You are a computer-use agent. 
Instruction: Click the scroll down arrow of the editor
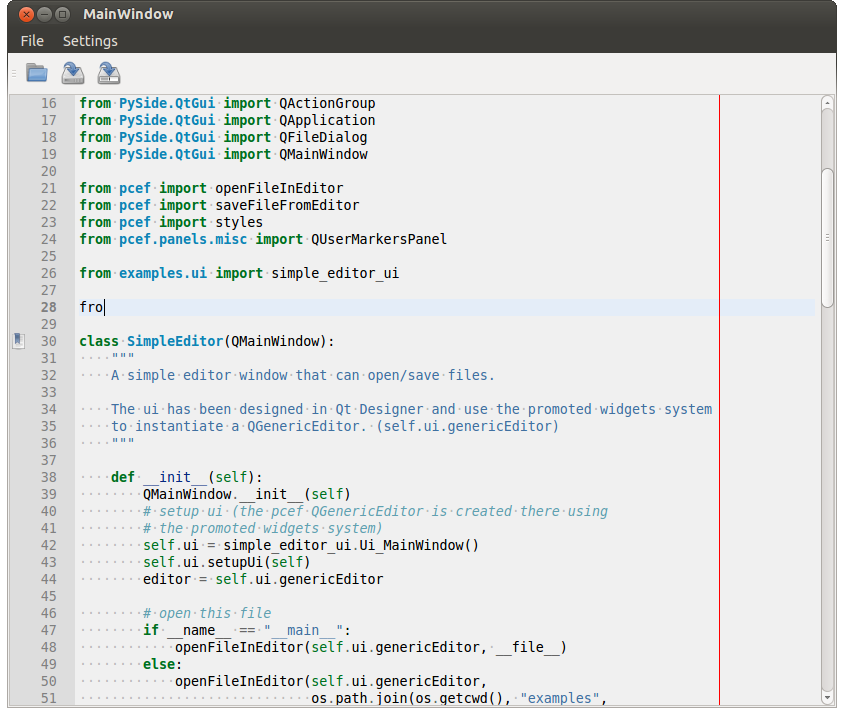[827, 697]
